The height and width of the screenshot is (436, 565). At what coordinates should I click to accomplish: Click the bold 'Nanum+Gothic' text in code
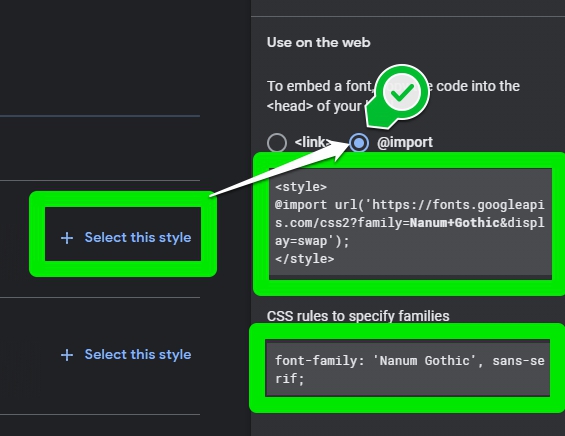pyautogui.click(x=454, y=223)
